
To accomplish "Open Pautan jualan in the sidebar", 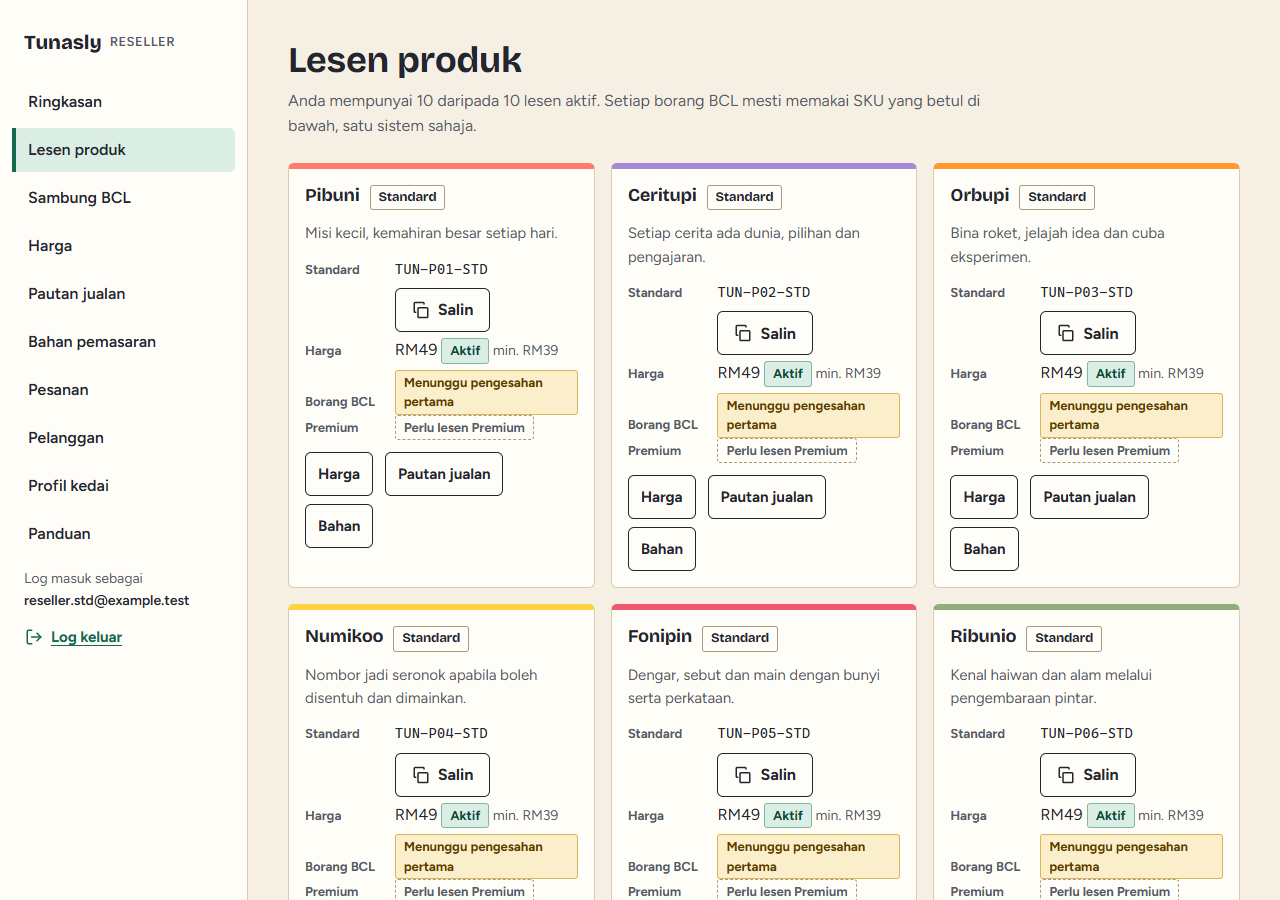I will [124, 294].
